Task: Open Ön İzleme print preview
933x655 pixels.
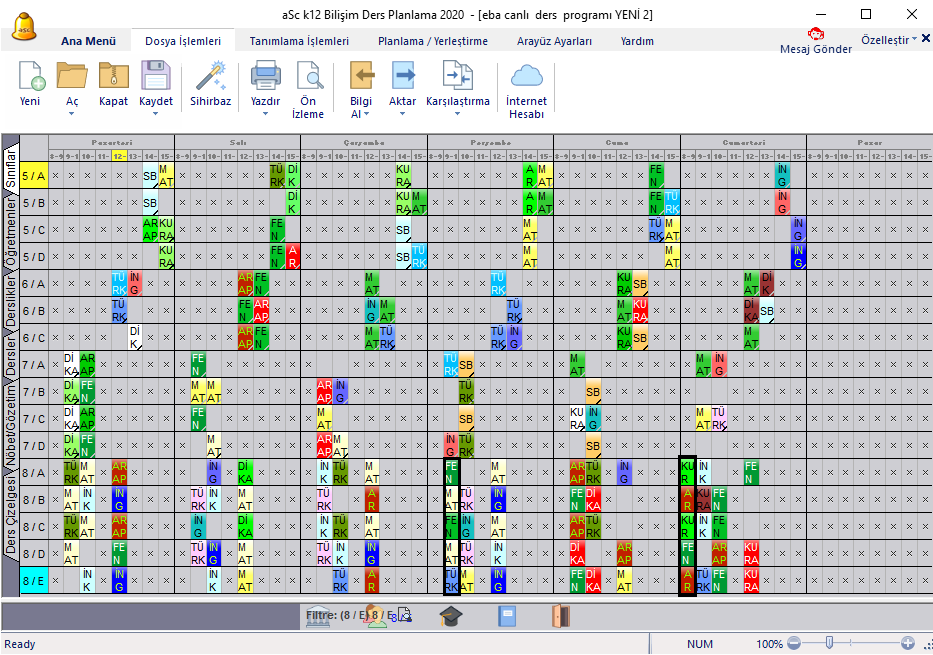Action: (x=308, y=89)
